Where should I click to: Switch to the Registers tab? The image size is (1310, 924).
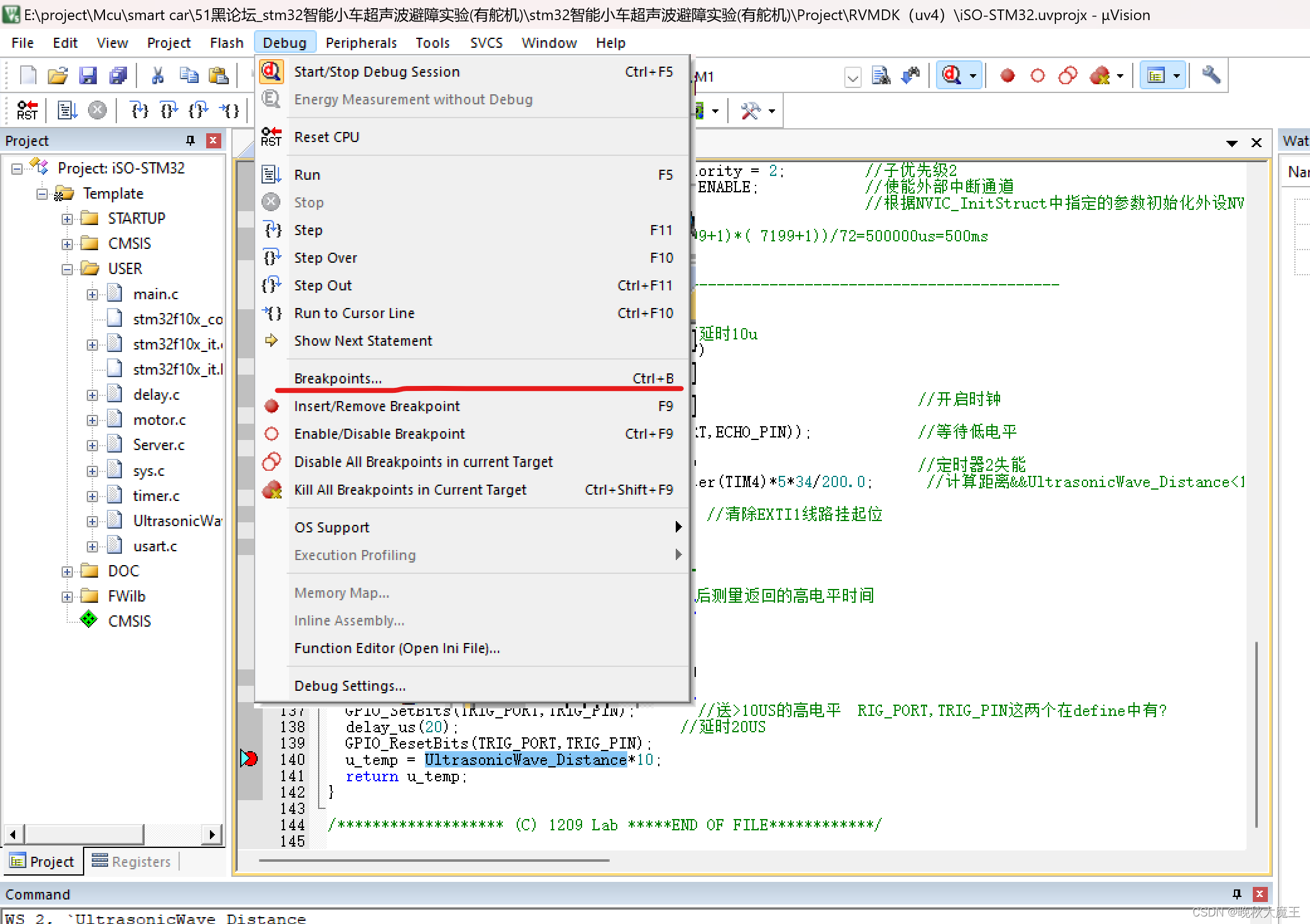tap(132, 861)
